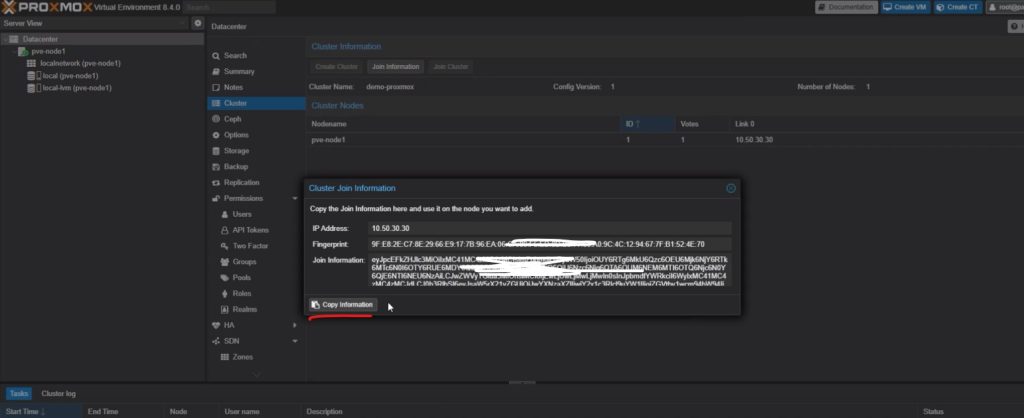This screenshot has width=1024, height=418.
Task: Collapse the Permissions submenu arrow
Action: 295,199
